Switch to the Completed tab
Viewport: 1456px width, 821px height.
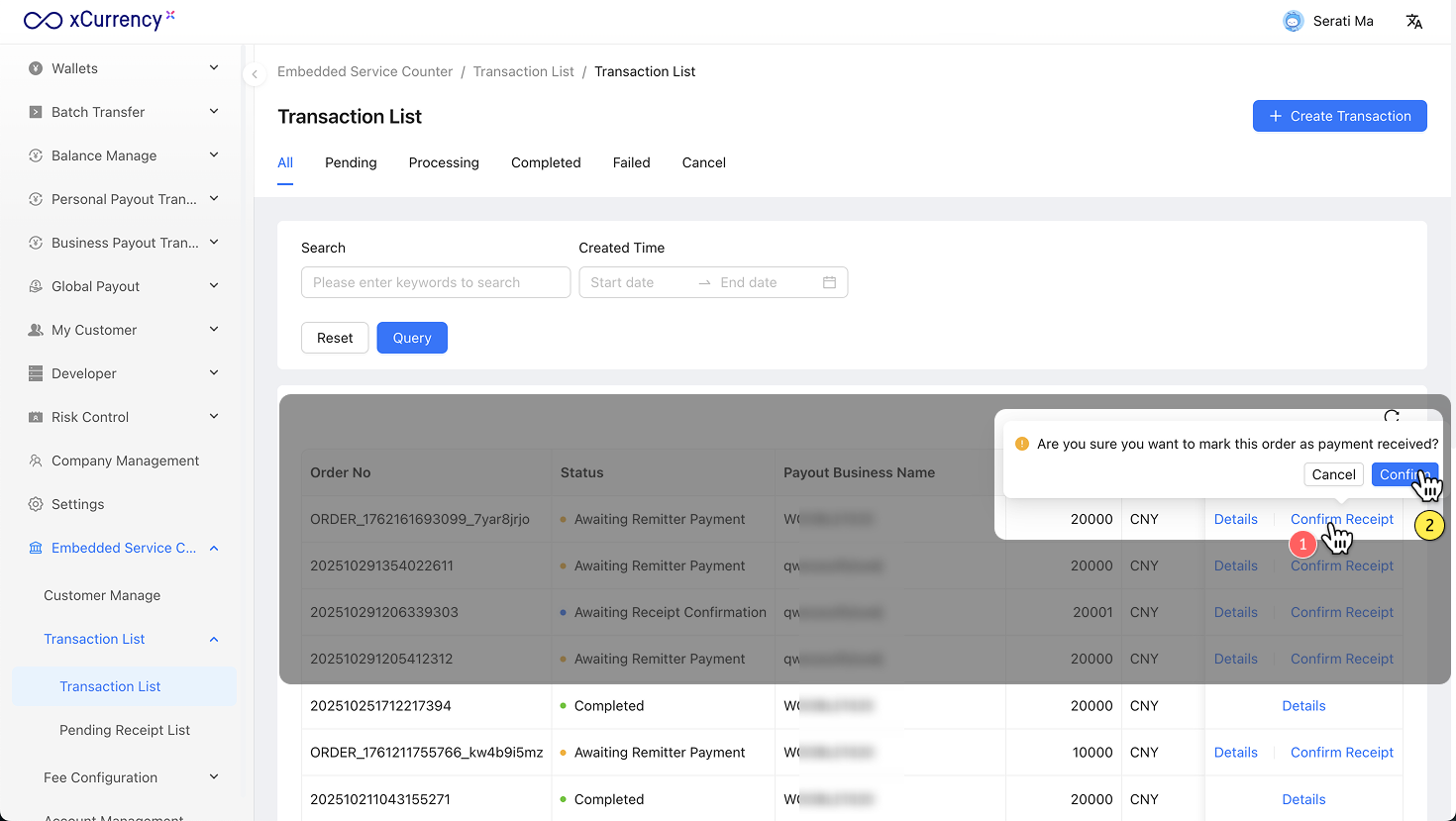click(546, 162)
